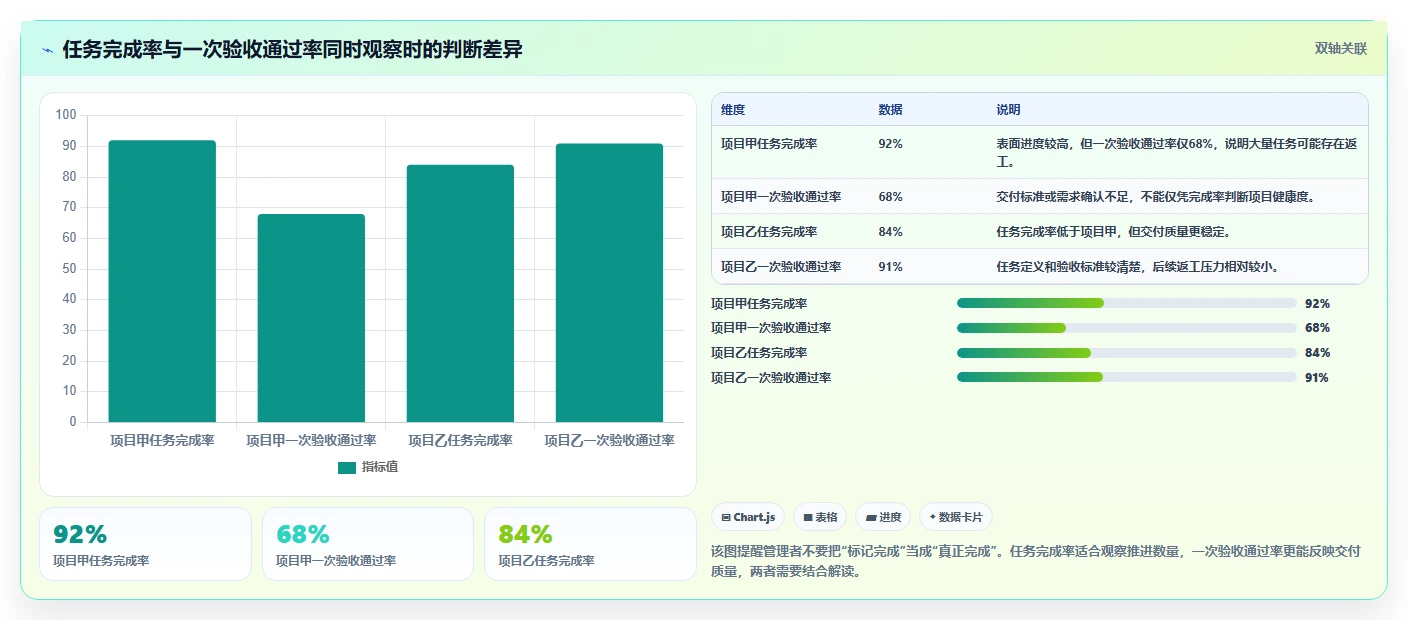The width and height of the screenshot is (1408, 620).
Task: Click the 91% value in the table
Action: [x=890, y=266]
